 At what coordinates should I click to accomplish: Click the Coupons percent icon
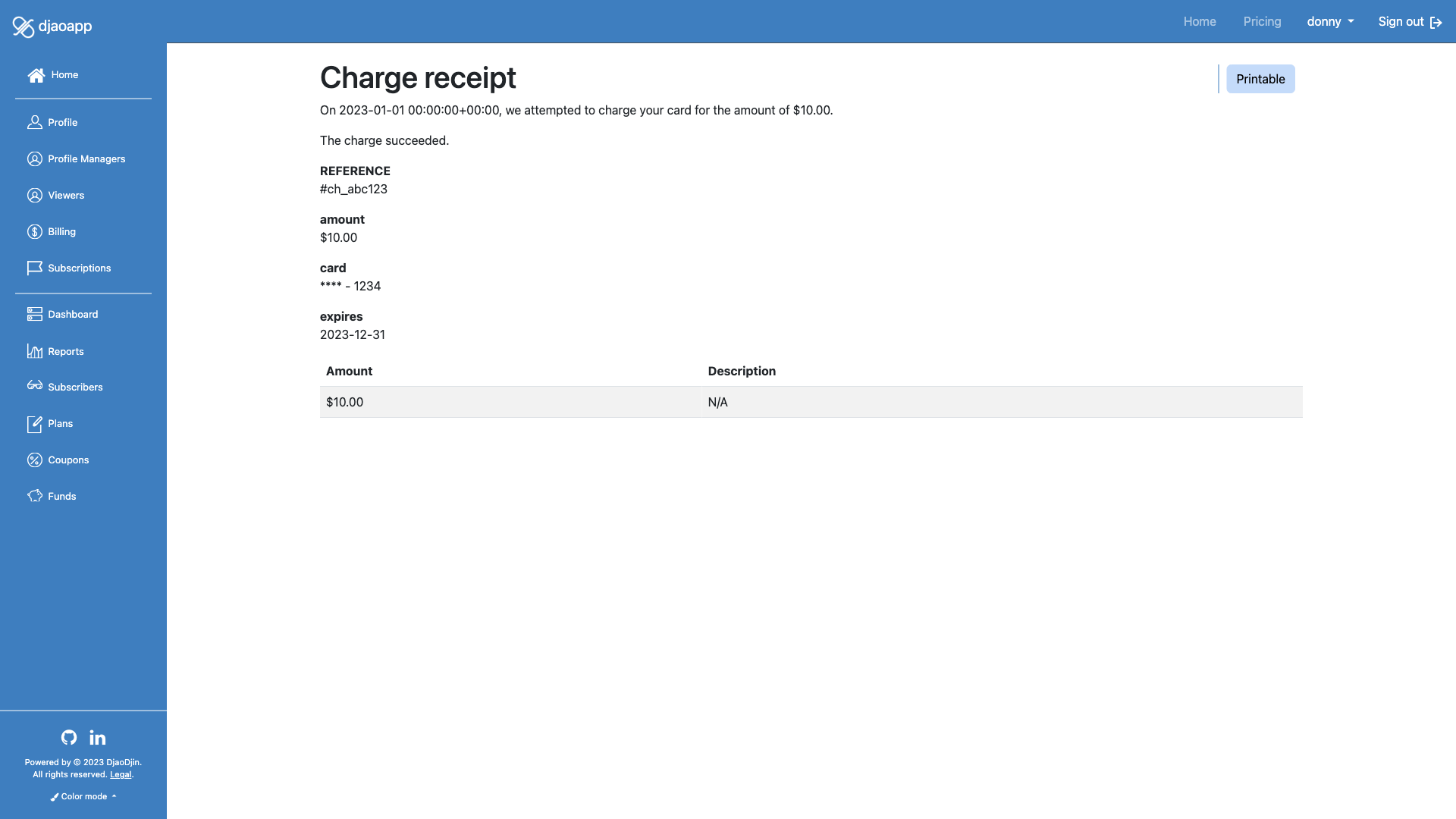click(x=35, y=460)
